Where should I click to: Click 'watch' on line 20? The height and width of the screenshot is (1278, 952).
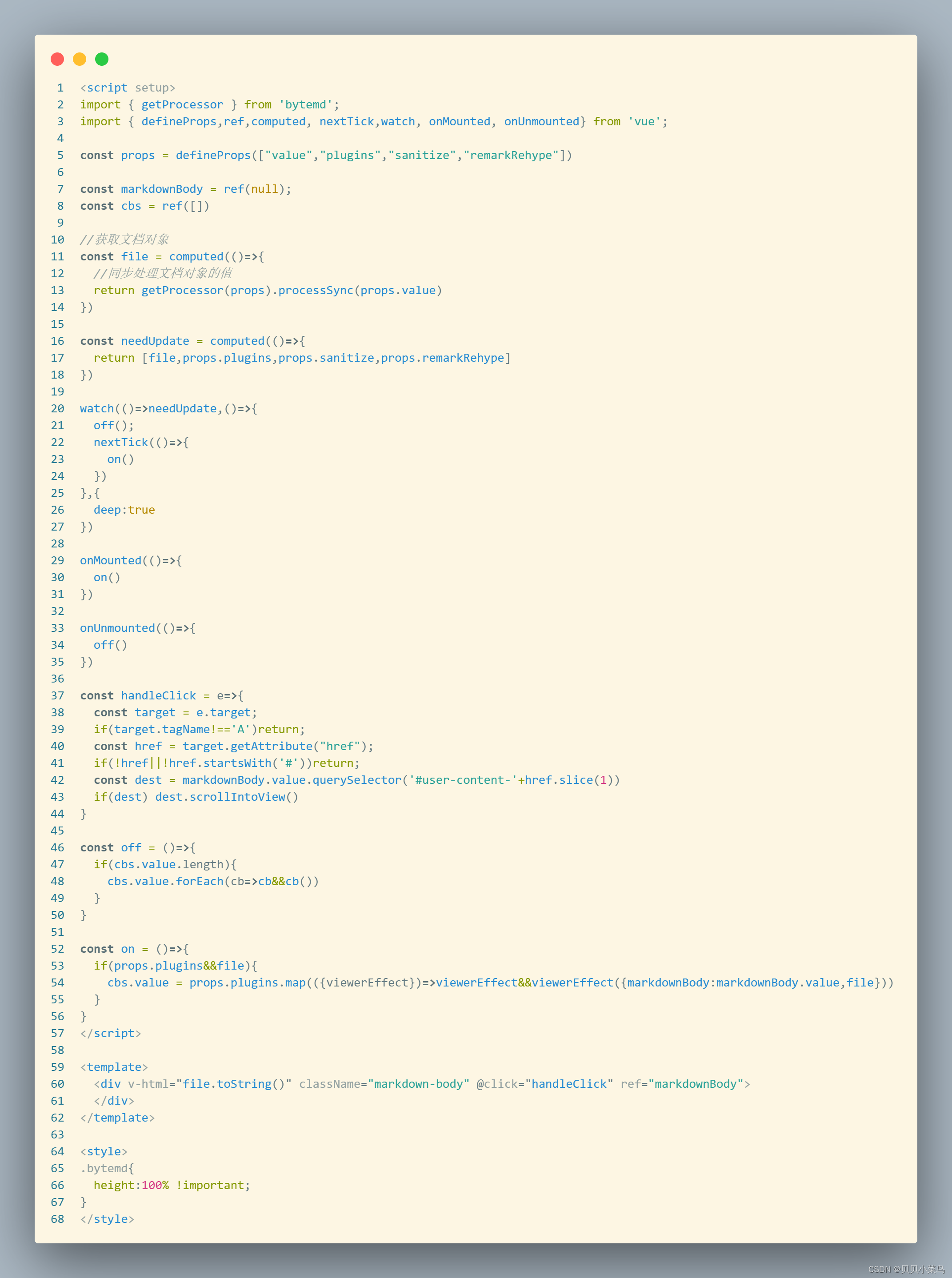click(97, 408)
